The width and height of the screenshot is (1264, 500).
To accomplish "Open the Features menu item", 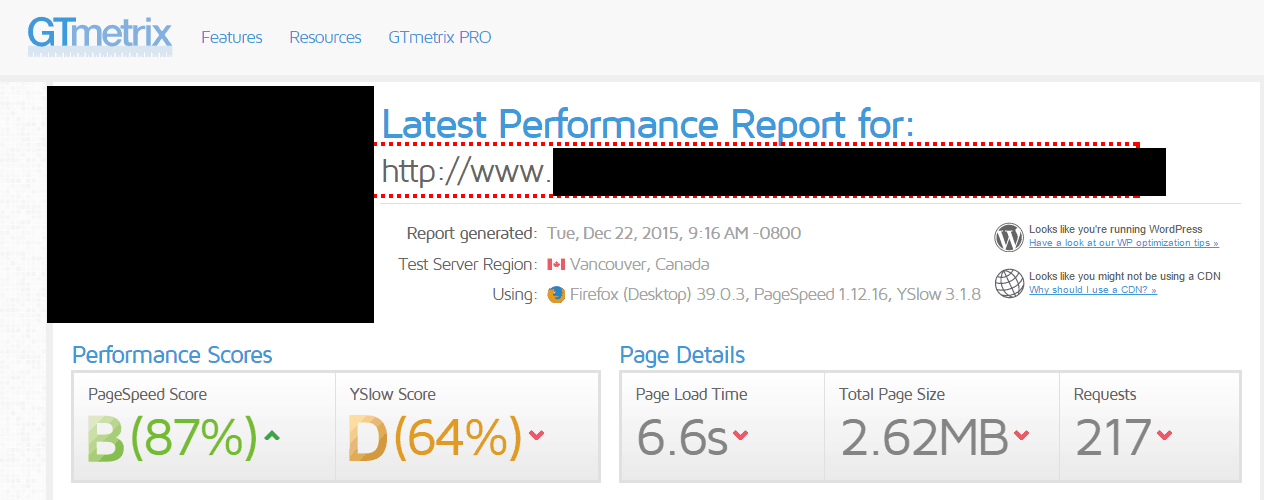I will [232, 38].
